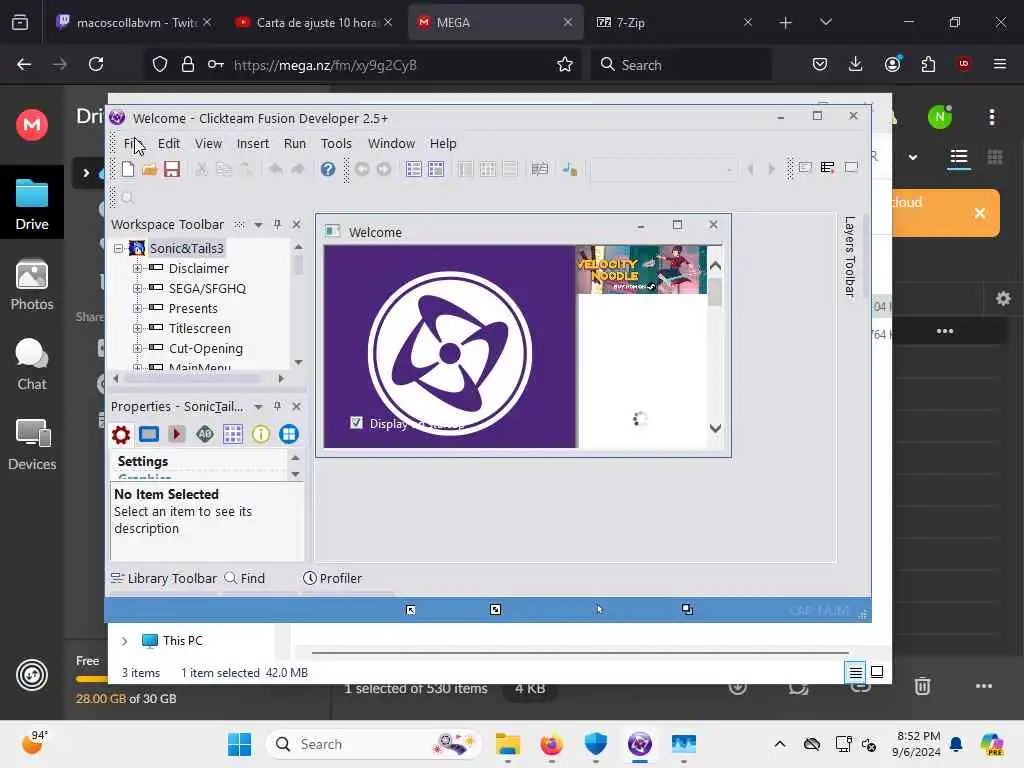Expand the Cut-Opening frame node
This screenshot has width=1024, height=768.
tap(137, 349)
